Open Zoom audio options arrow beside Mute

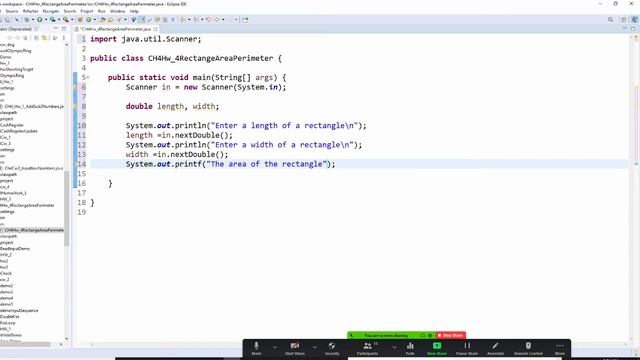tap(275, 347)
